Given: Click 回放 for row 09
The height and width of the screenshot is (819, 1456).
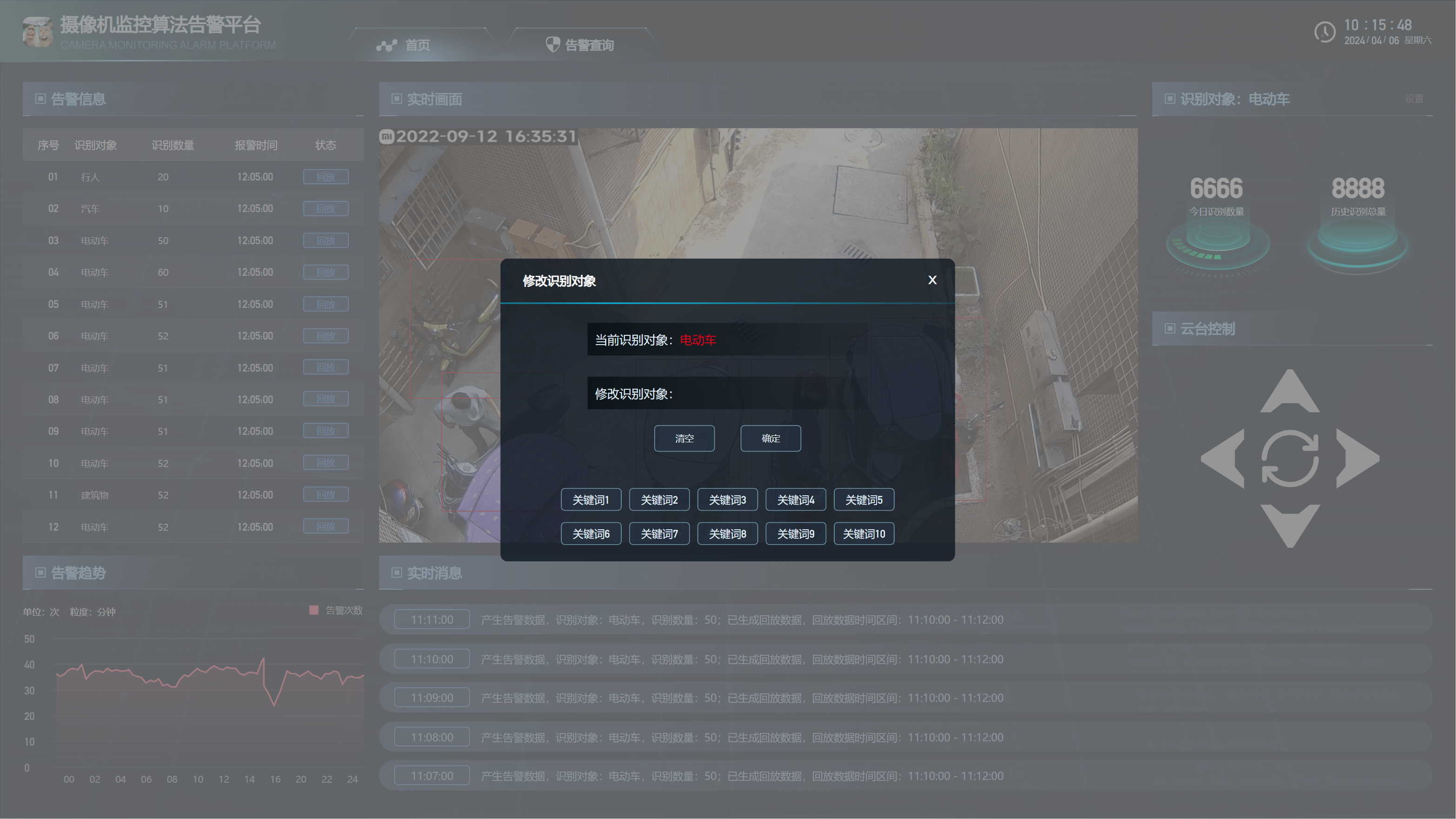Looking at the screenshot, I should coord(326,431).
